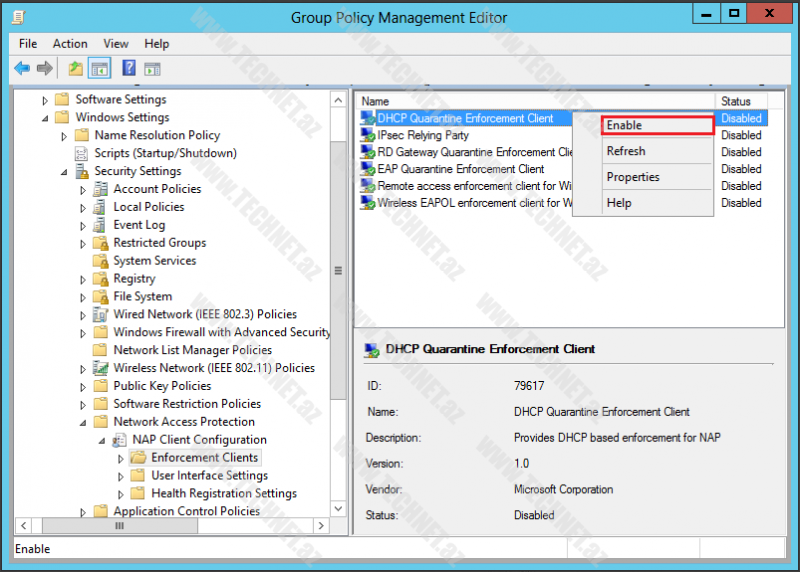Collapse the NAP Client Configuration node

coord(102,440)
